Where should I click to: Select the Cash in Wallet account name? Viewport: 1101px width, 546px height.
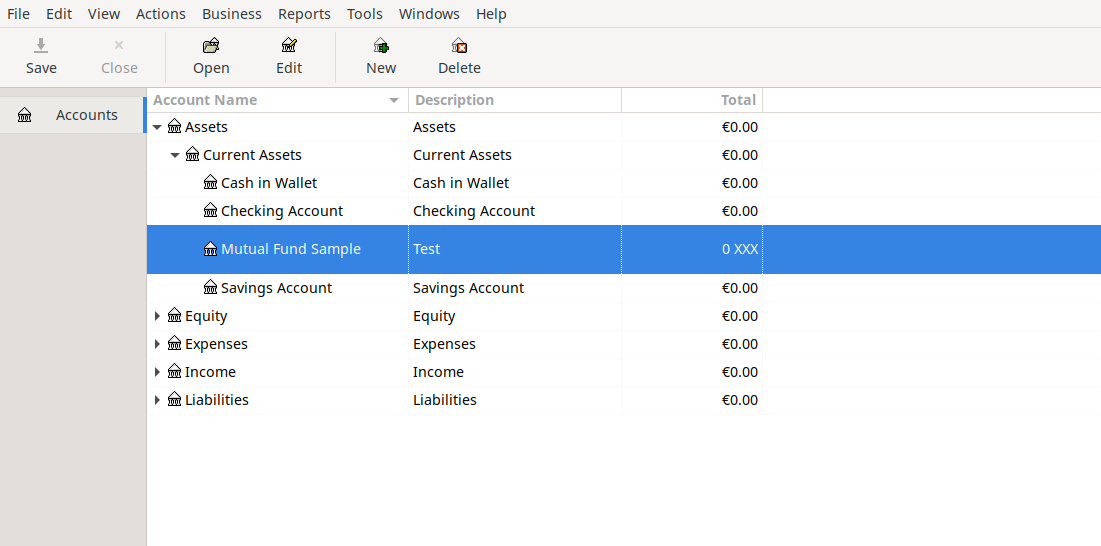[x=269, y=183]
